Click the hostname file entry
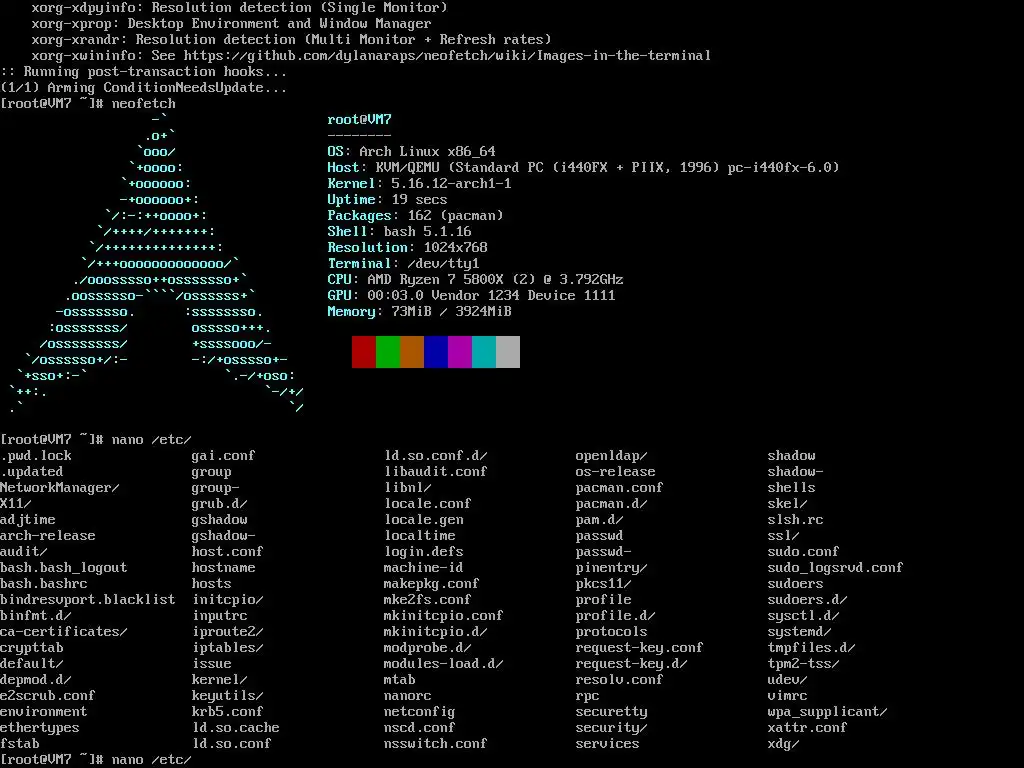The width and height of the screenshot is (1024, 768). [224, 568]
